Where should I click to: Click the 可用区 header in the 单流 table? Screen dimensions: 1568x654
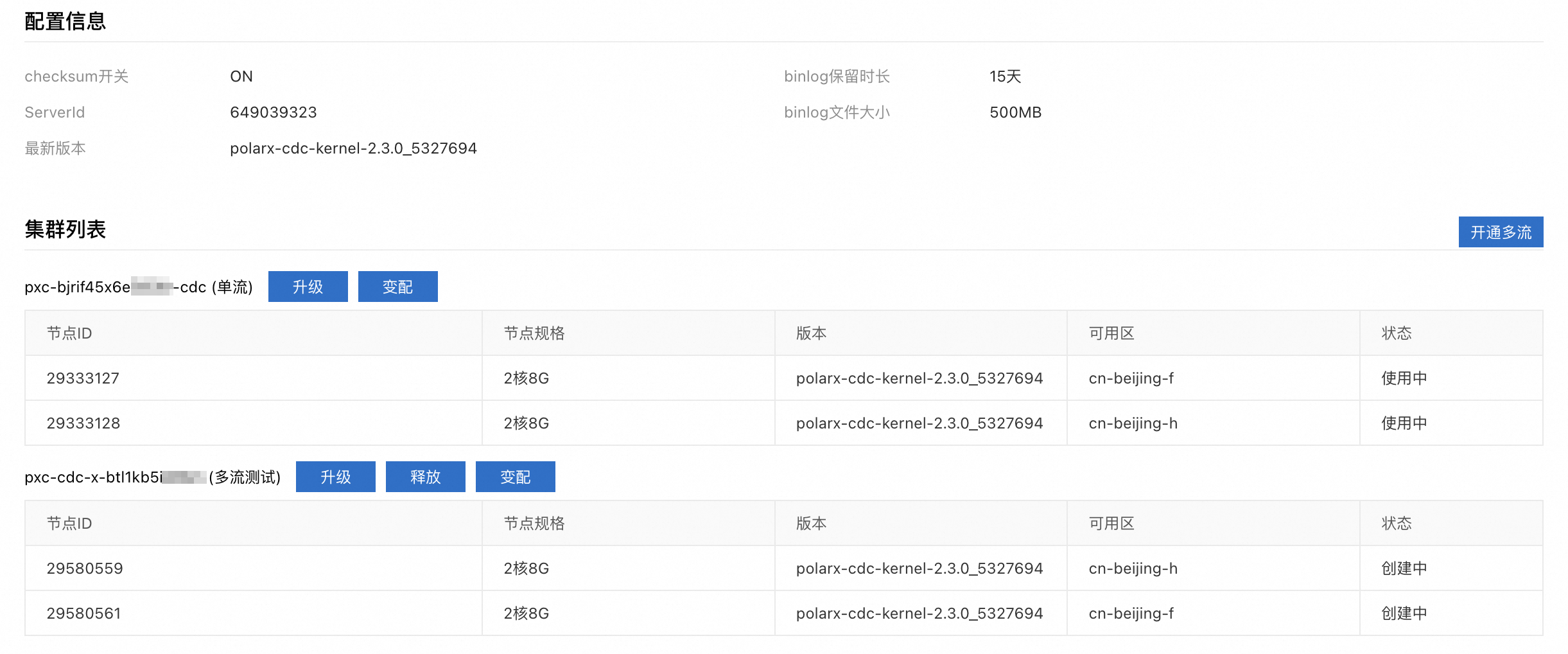point(1112,333)
